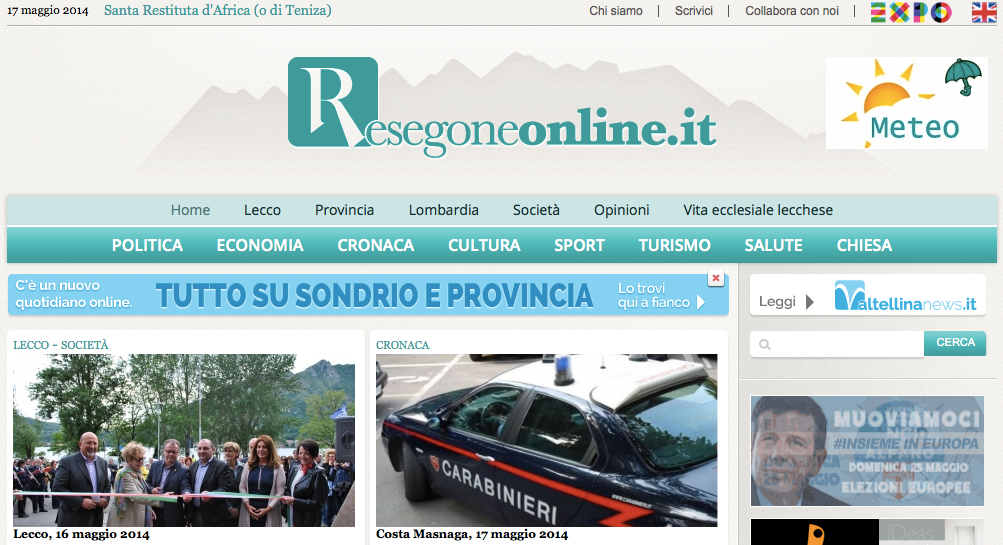Open the Valtellinanews.it logo link
The height and width of the screenshot is (545, 1003).
point(905,296)
